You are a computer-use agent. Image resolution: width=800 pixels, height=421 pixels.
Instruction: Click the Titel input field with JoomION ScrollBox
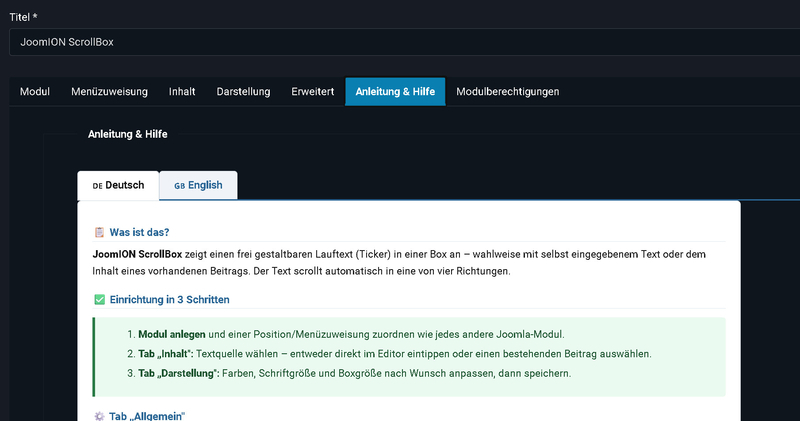[405, 42]
